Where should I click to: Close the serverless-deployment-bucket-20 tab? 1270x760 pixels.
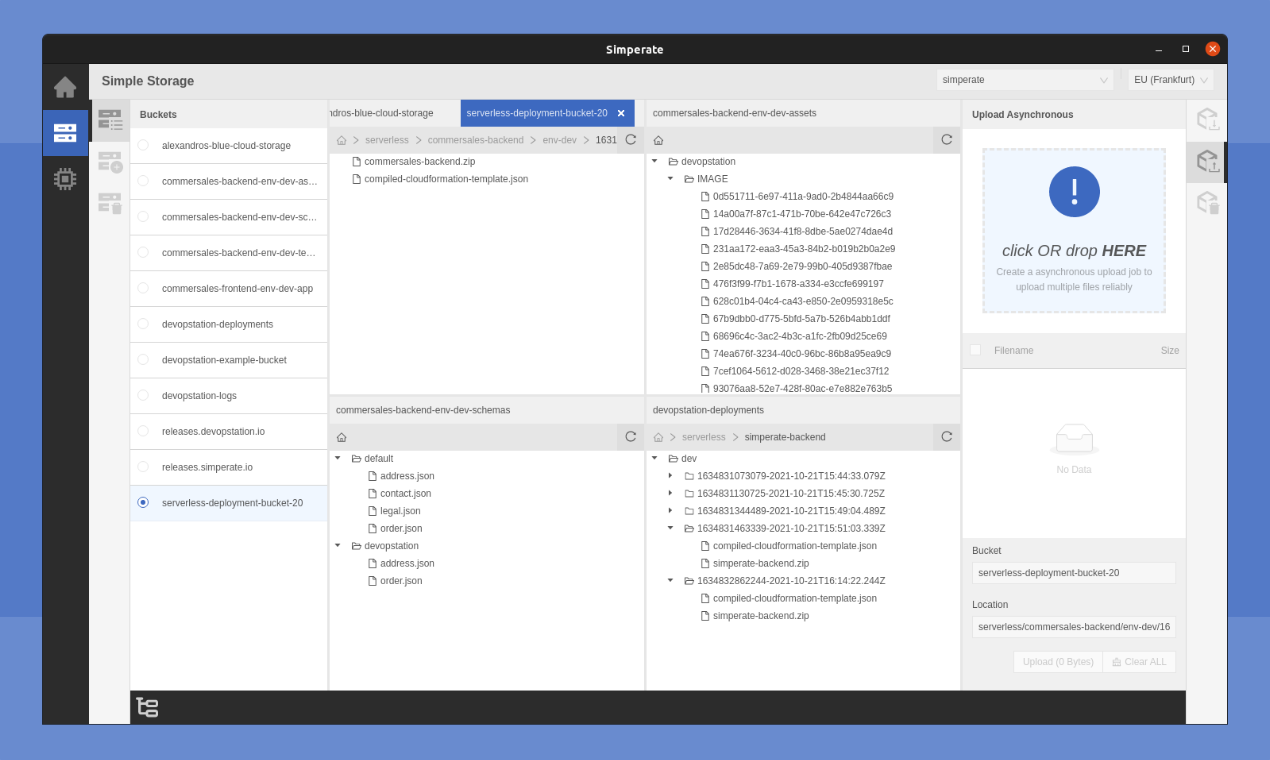click(x=621, y=113)
